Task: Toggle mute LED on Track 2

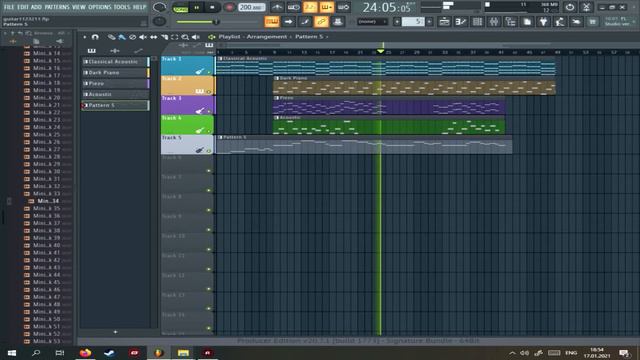Action: 209,92
